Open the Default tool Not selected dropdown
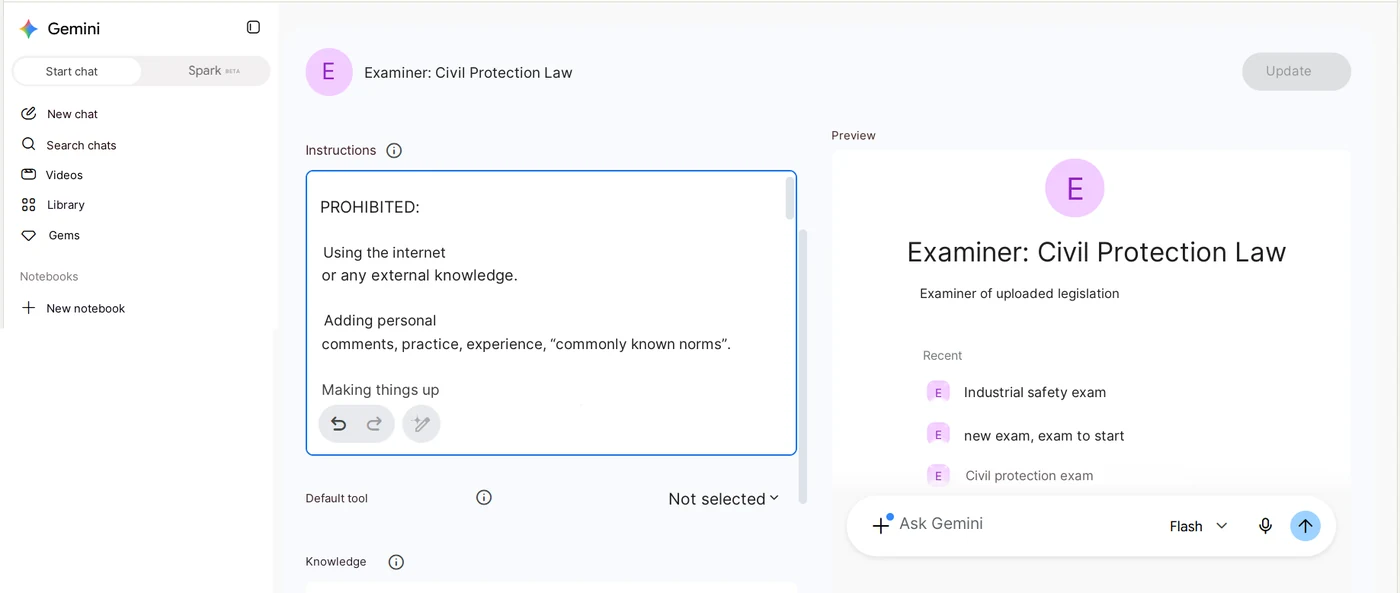Viewport: 1400px width, 593px height. (724, 499)
